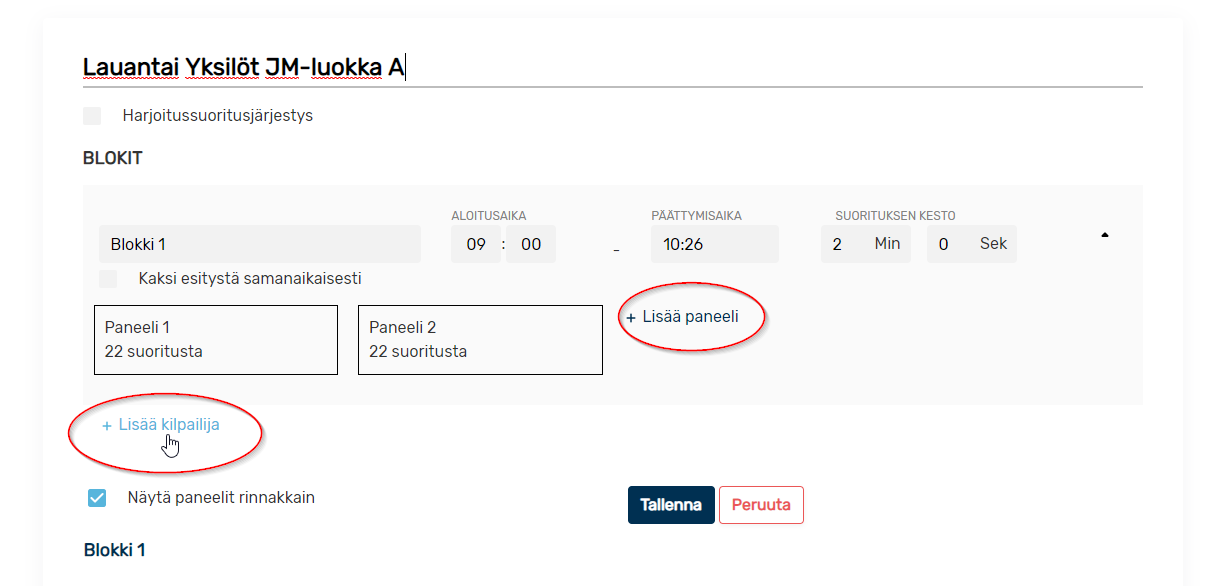Click the start time hour field 09
Viewport: 1212px width, 586px height.
(x=476, y=244)
